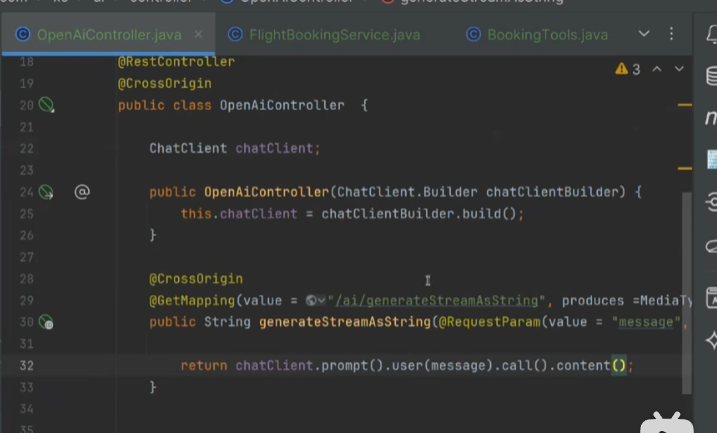The width and height of the screenshot is (717, 433).
Task: Click the @RequestParam annotation on line 30
Action: [489, 322]
